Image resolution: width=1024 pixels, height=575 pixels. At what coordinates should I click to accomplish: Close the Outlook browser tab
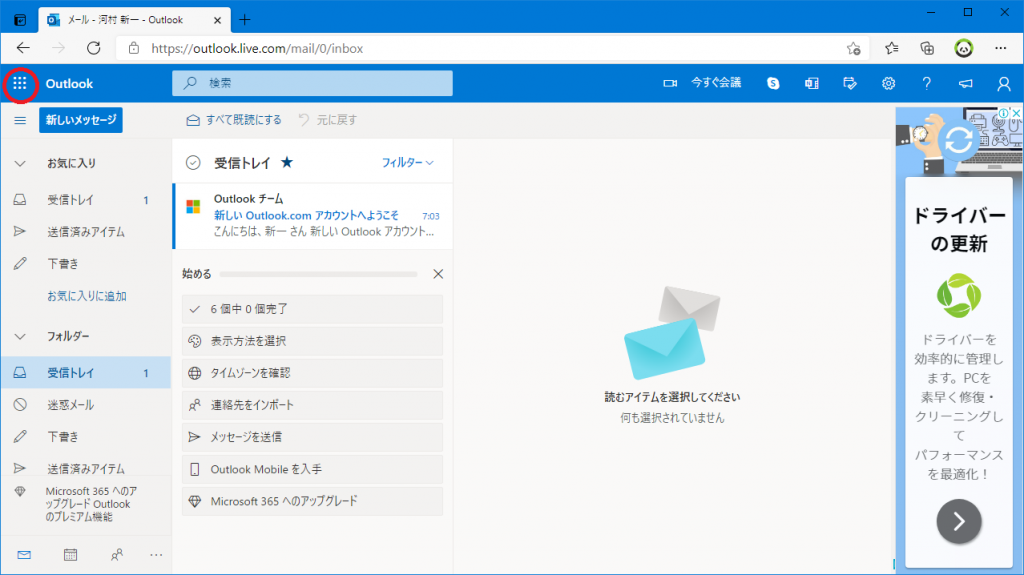[217, 20]
